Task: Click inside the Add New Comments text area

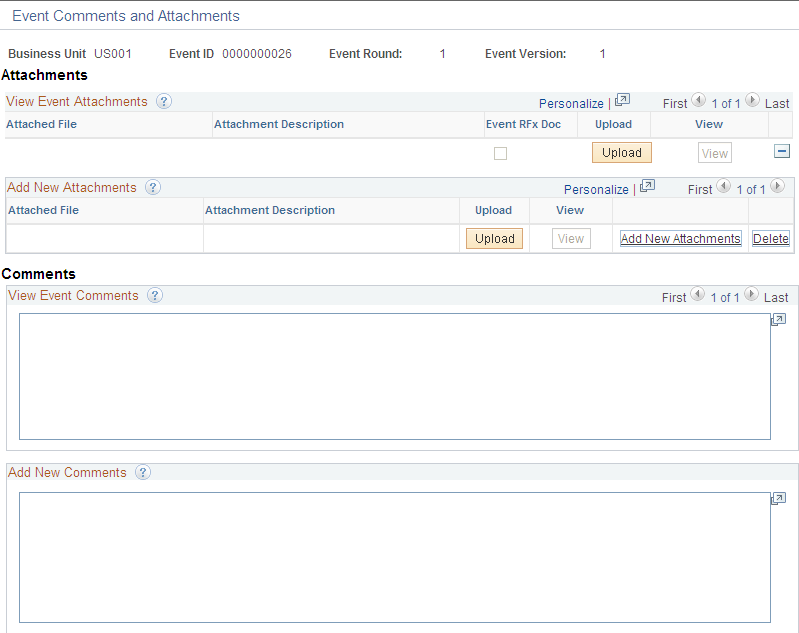Action: [x=395, y=557]
